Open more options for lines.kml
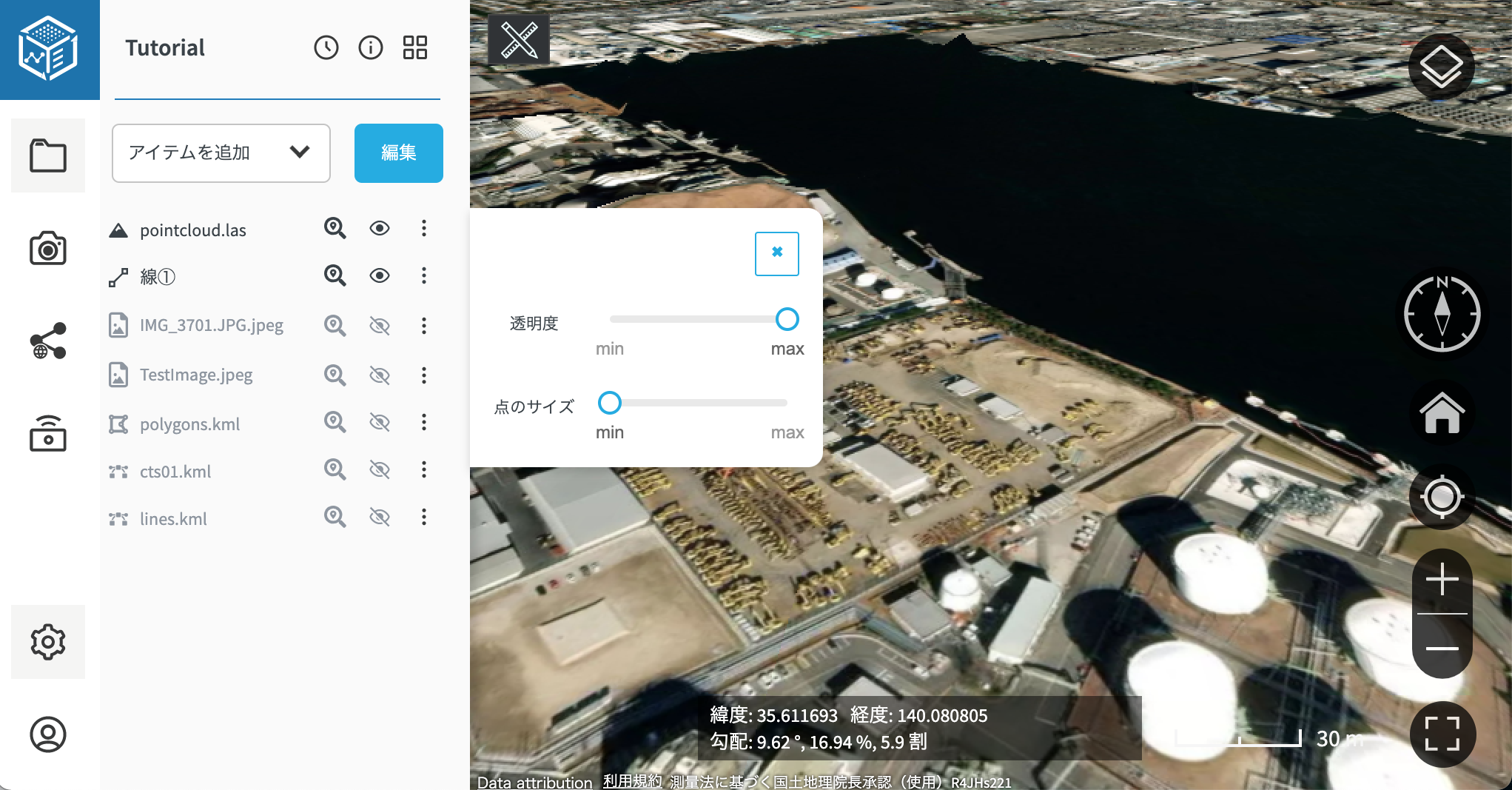The width and height of the screenshot is (1512, 790). 424,517
